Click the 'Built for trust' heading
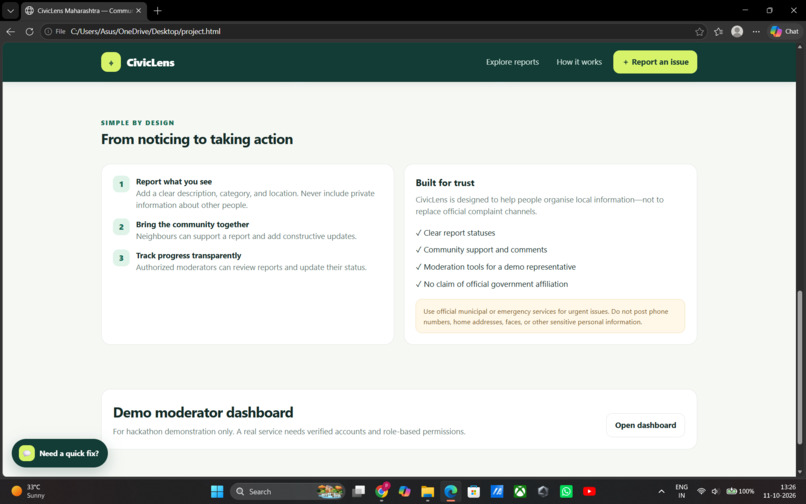Viewport: 806px width, 504px height. coord(445,183)
